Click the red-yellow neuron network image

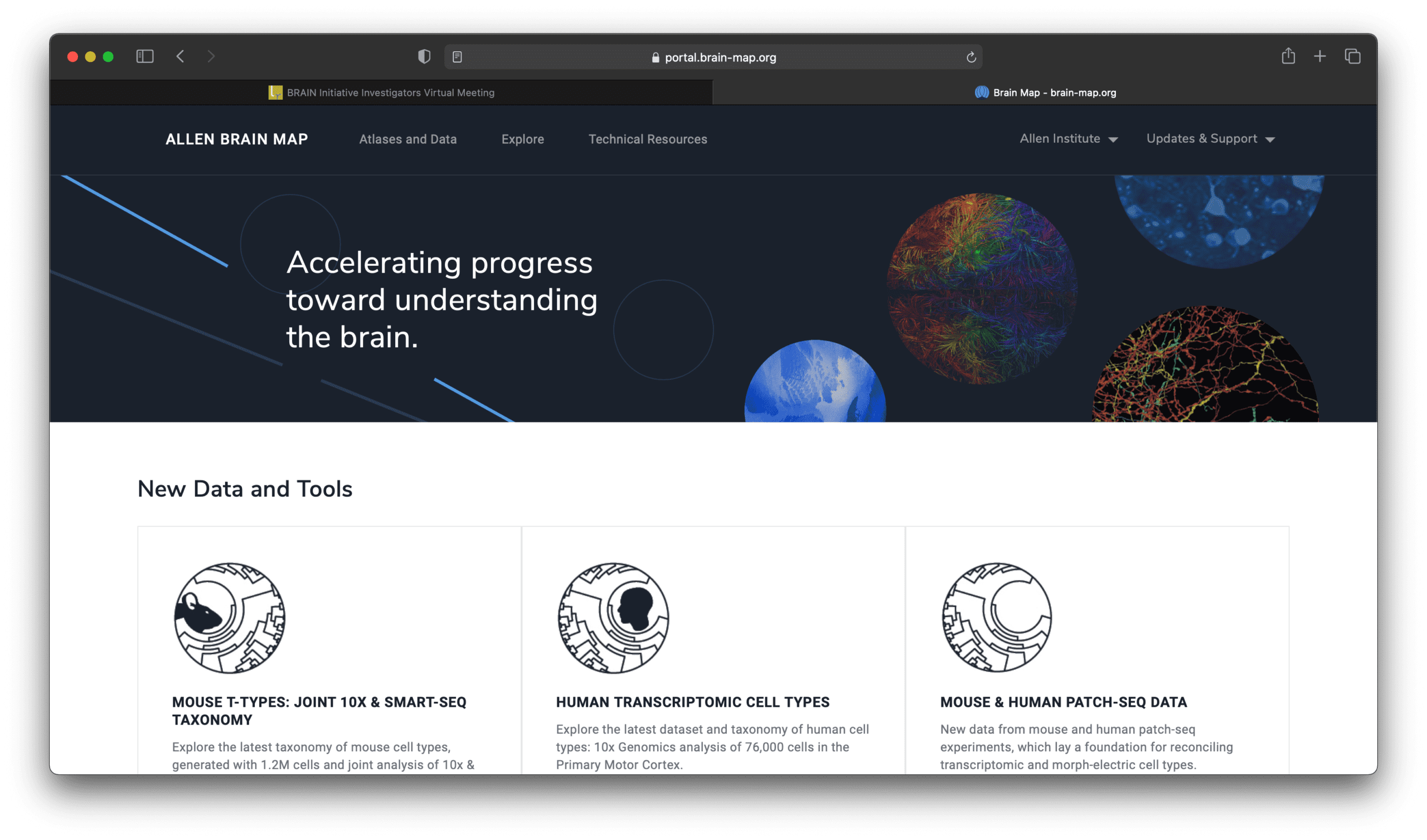[x=1205, y=364]
